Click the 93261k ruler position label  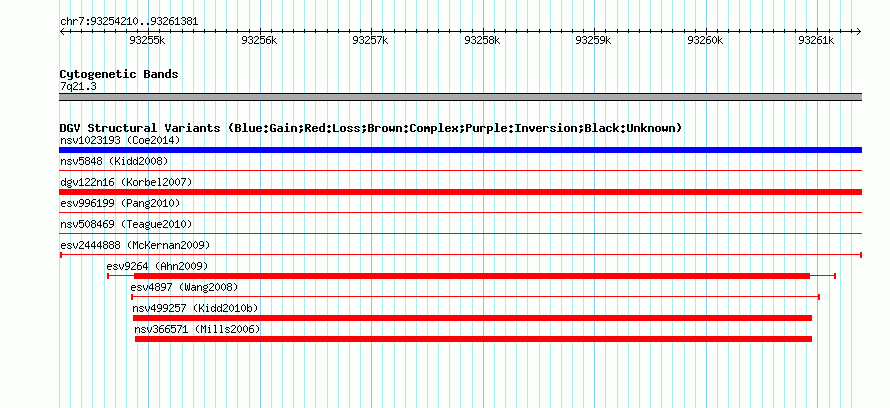click(816, 40)
